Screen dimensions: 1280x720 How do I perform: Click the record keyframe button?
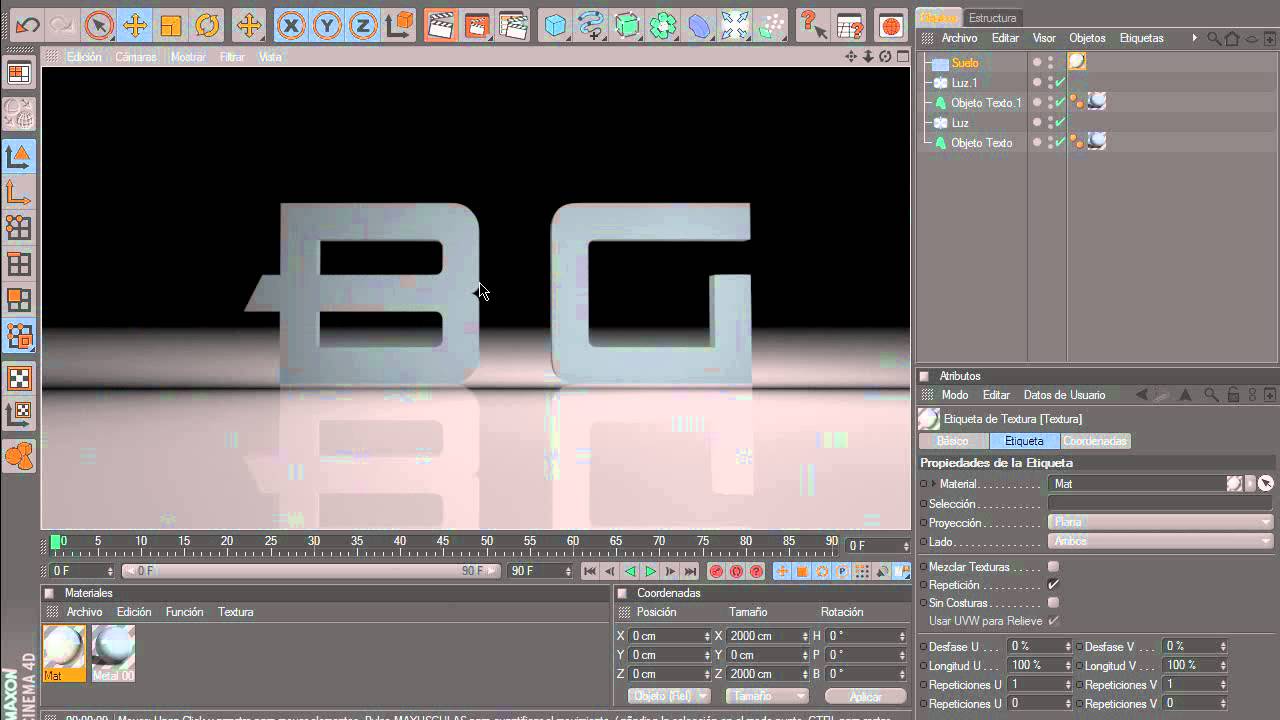pyautogui.click(x=716, y=572)
